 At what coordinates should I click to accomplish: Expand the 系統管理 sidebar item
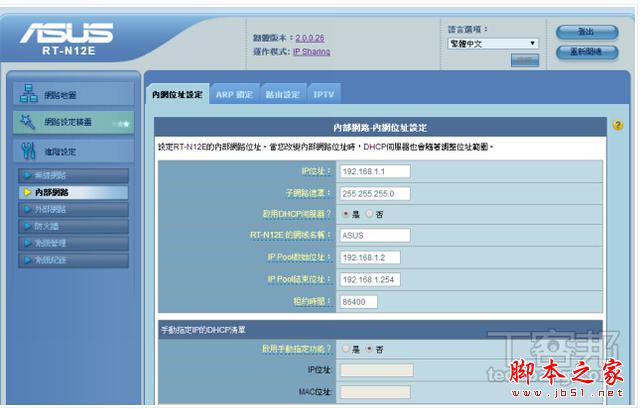(x=73, y=243)
